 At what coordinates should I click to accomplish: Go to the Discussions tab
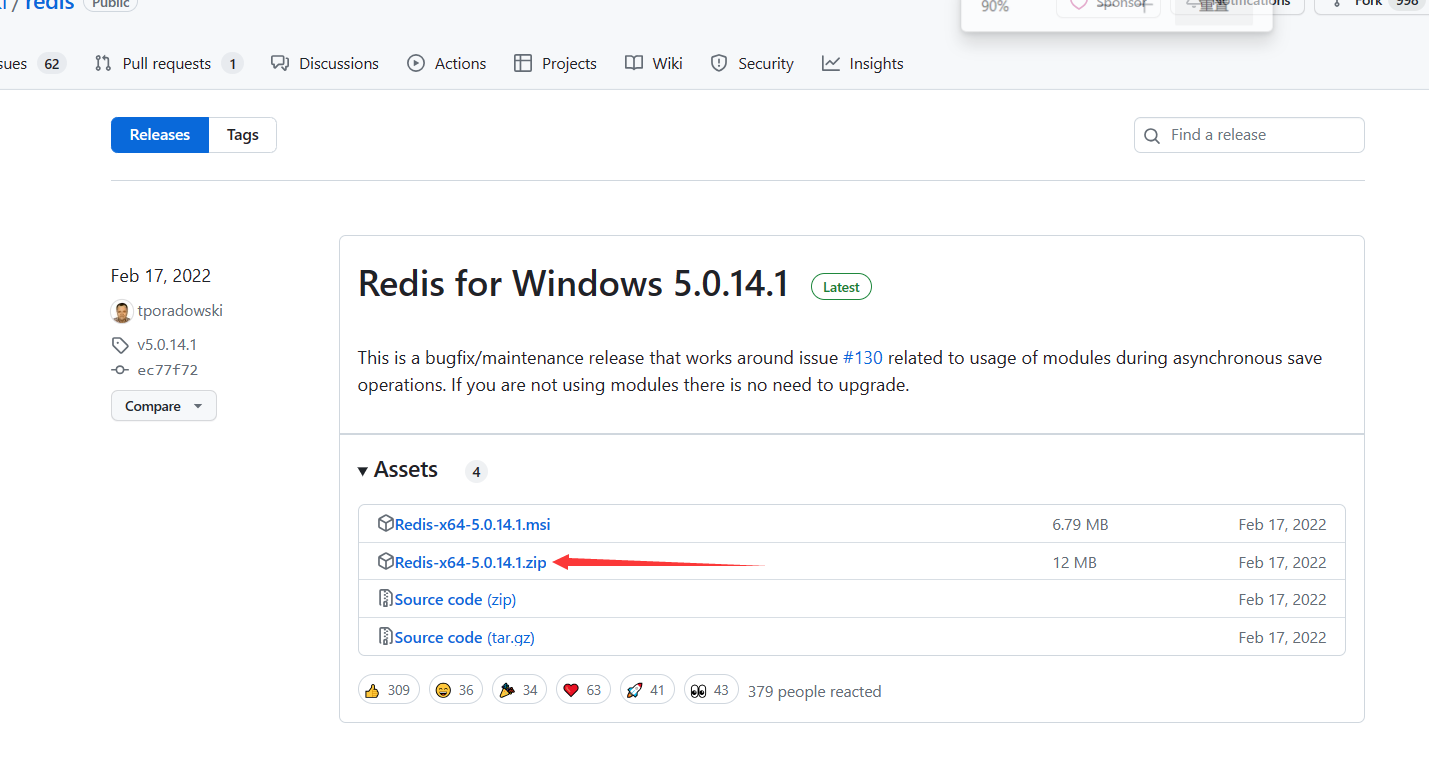pyautogui.click(x=325, y=63)
